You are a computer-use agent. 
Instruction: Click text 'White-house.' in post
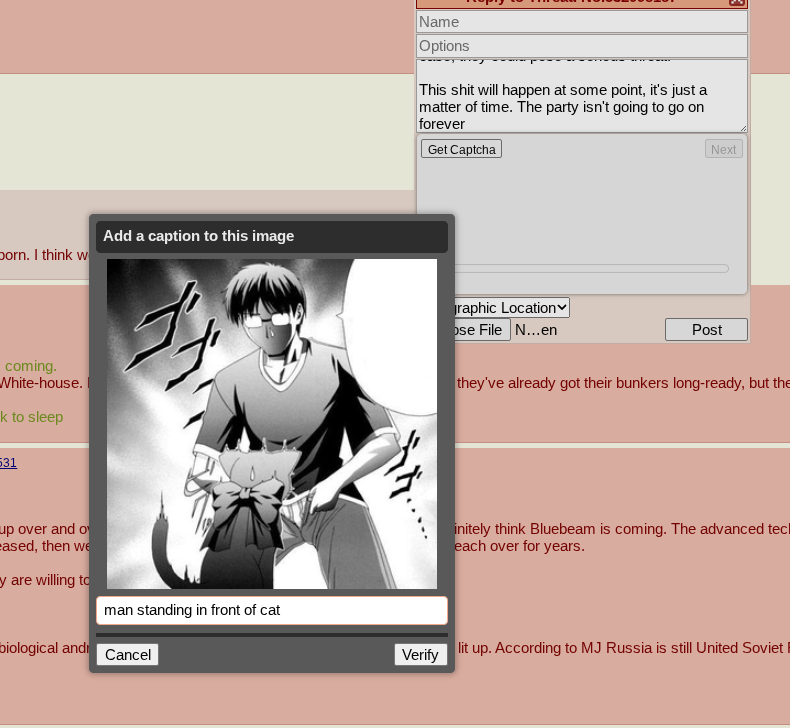pyautogui.click(x=41, y=383)
